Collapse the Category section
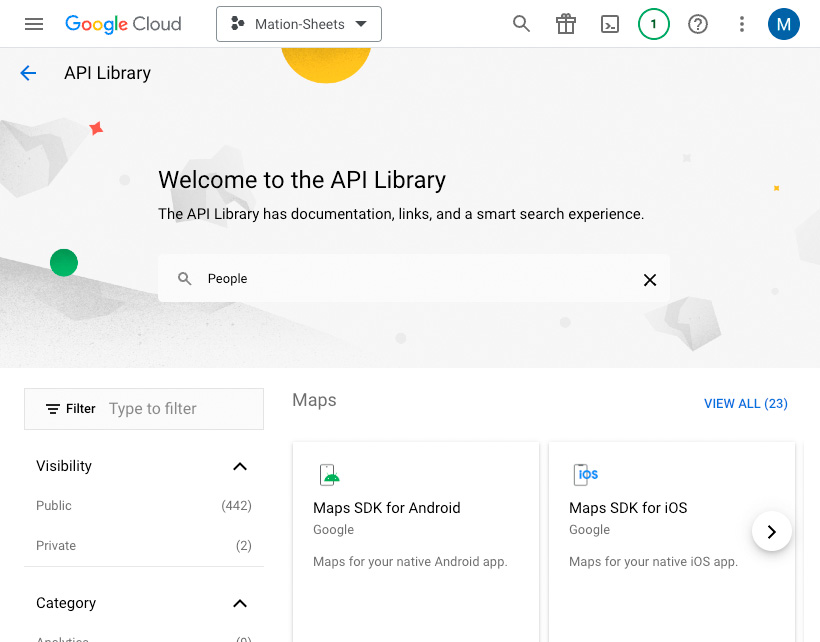Screen dimensions: 820x642 click(x=240, y=603)
